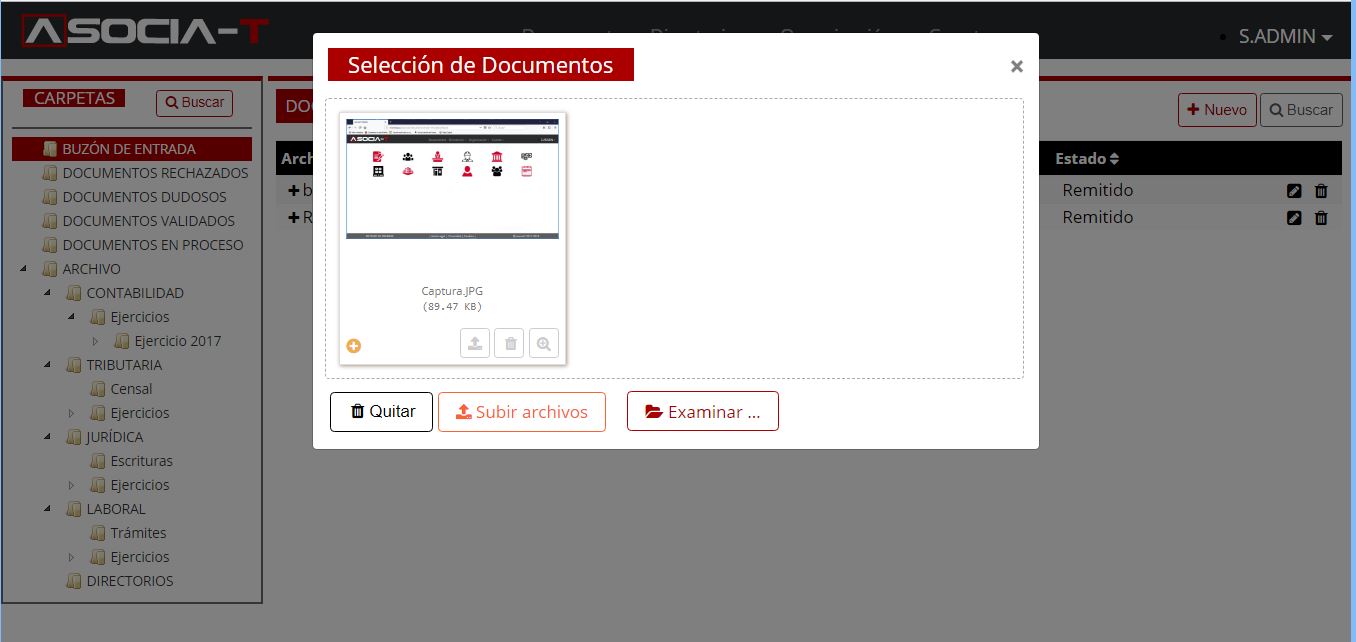Click Buscar in the documents panel
Viewport: 1356px width, 642px height.
(1301, 110)
